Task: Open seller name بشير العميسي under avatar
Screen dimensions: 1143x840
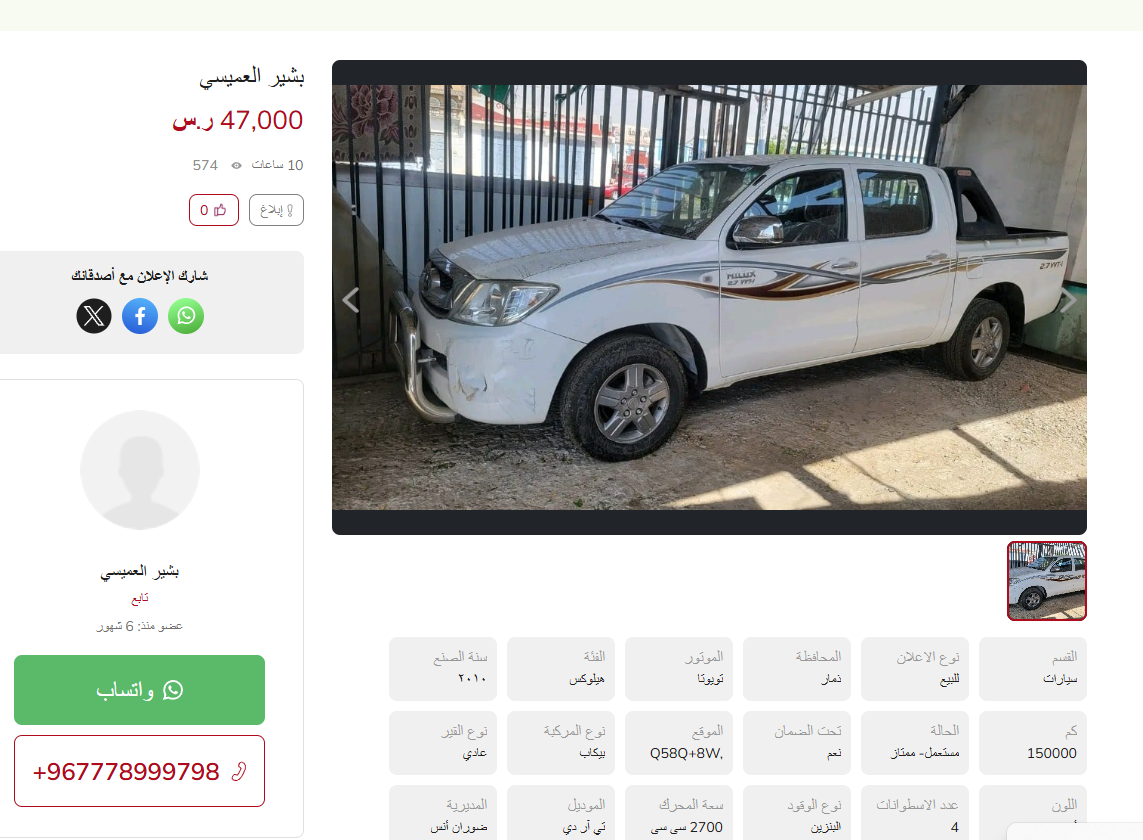Action: [x=140, y=572]
